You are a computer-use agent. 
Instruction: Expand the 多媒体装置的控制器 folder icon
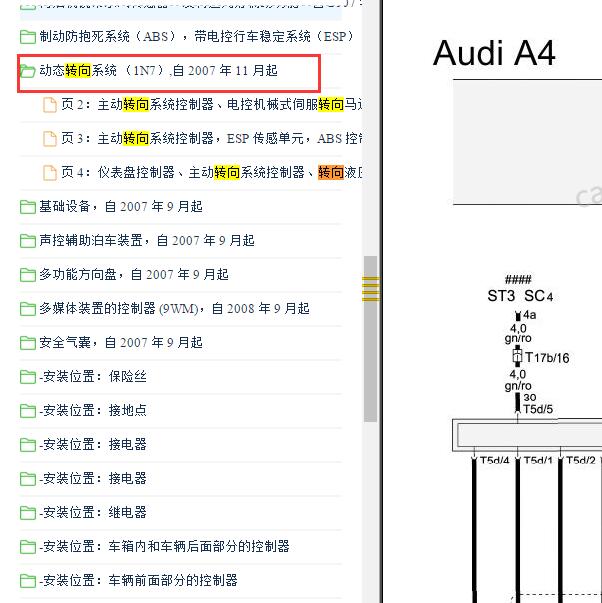coord(28,309)
